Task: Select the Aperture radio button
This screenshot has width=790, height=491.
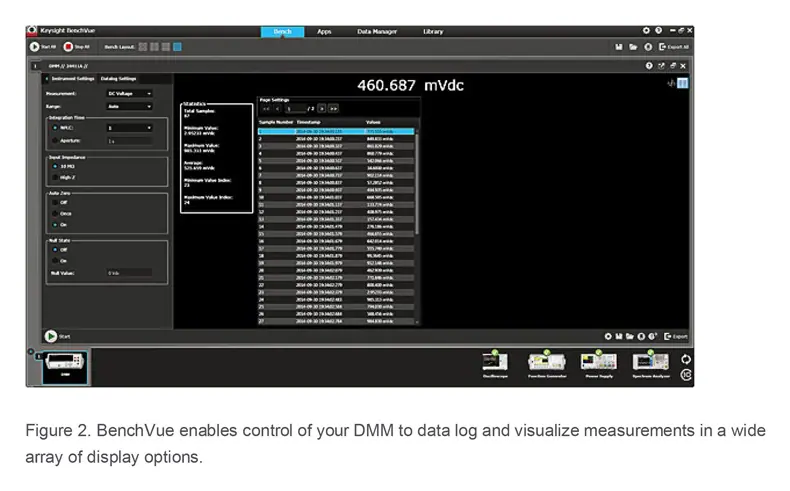Action: pyautogui.click(x=55, y=141)
